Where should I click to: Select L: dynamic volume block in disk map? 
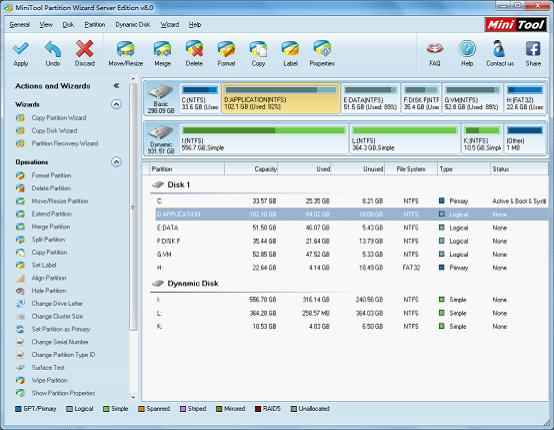point(405,139)
